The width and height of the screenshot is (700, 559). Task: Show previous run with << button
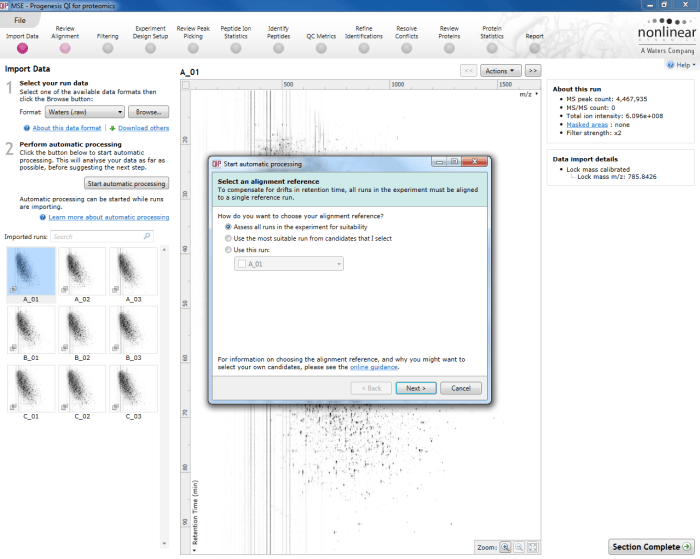pos(469,71)
